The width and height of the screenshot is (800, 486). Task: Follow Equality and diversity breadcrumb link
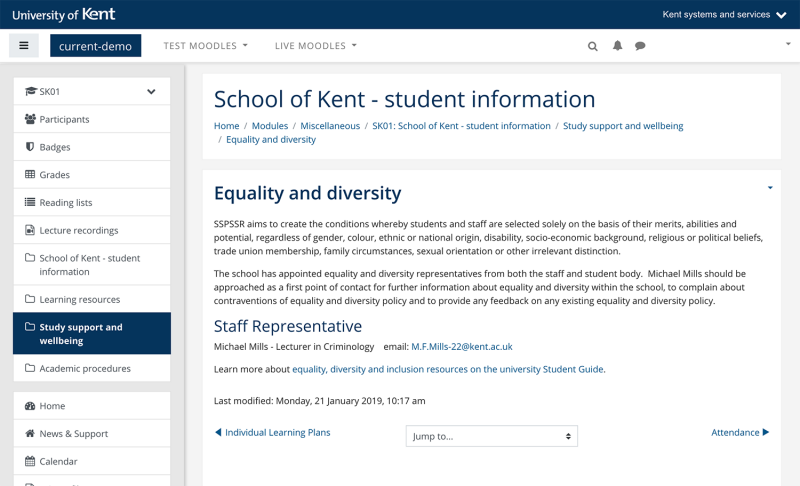point(271,140)
